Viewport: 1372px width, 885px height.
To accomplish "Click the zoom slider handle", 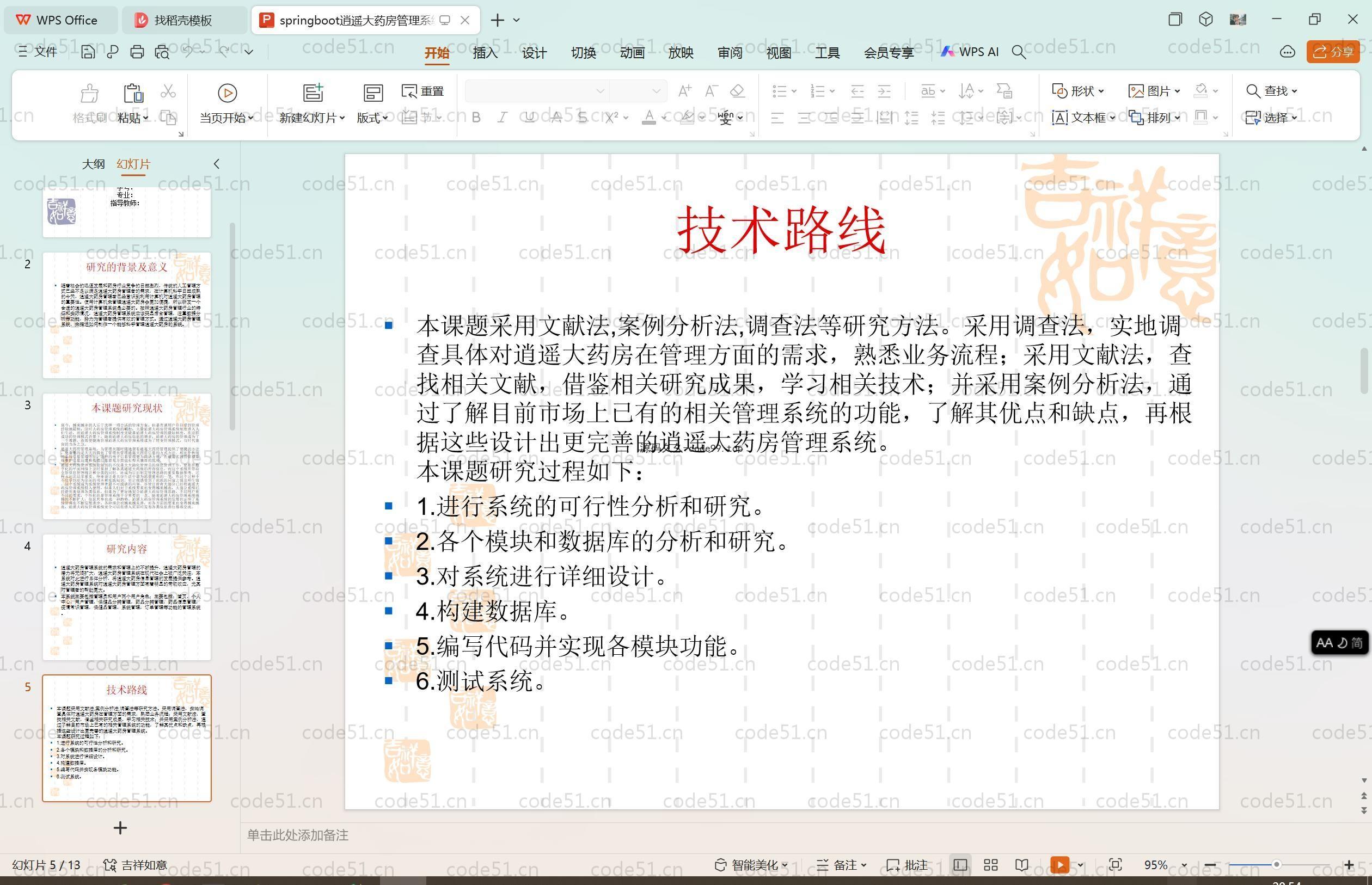I will (1276, 865).
